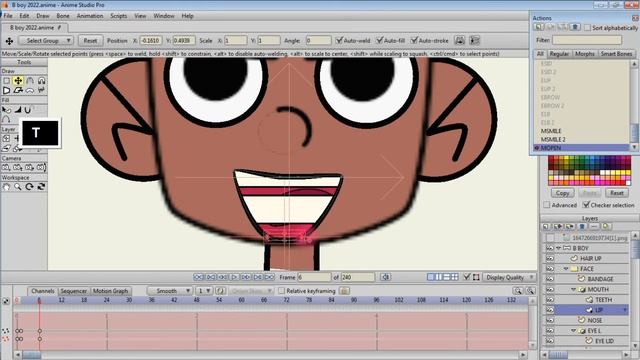Click the Reset style button

[x=617, y=193]
